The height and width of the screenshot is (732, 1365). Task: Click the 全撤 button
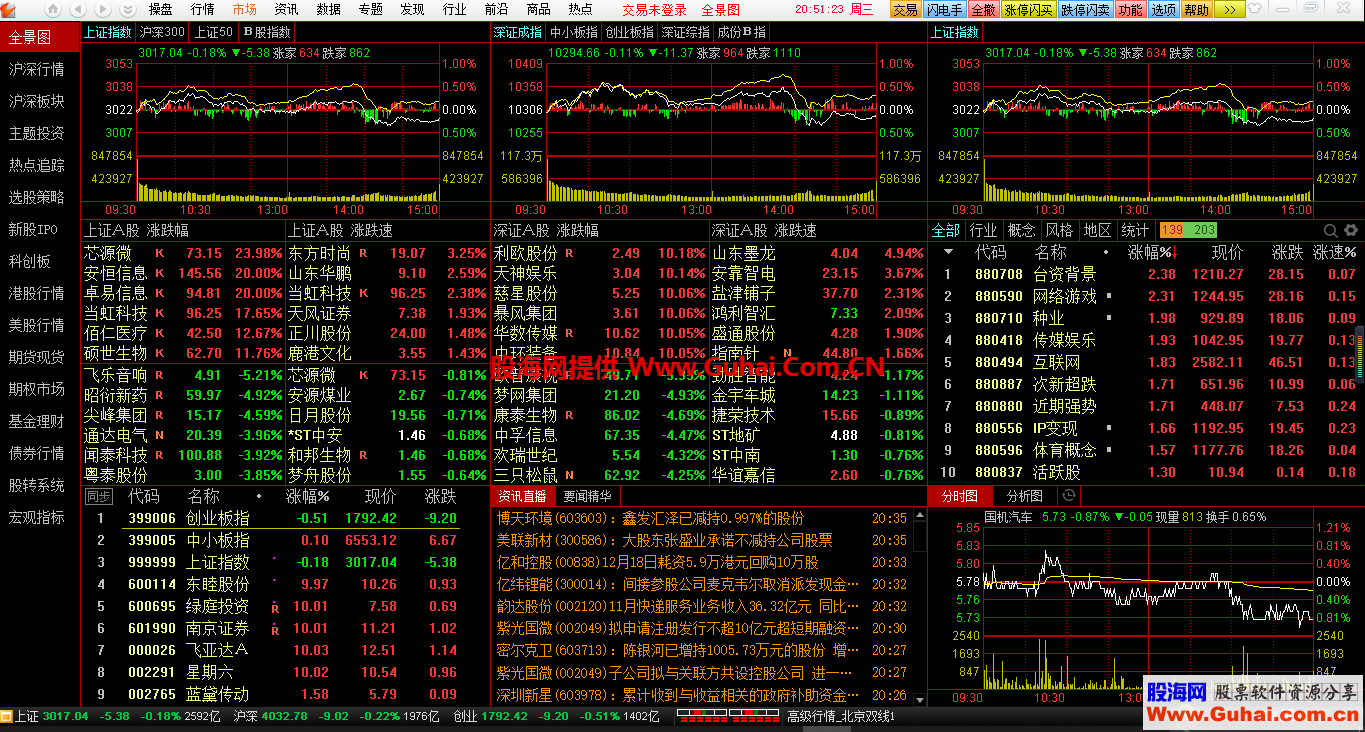coord(984,9)
